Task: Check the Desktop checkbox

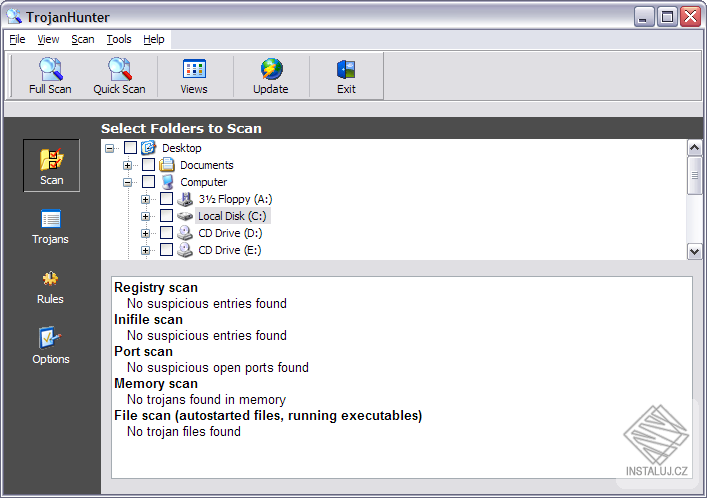Action: (x=130, y=148)
